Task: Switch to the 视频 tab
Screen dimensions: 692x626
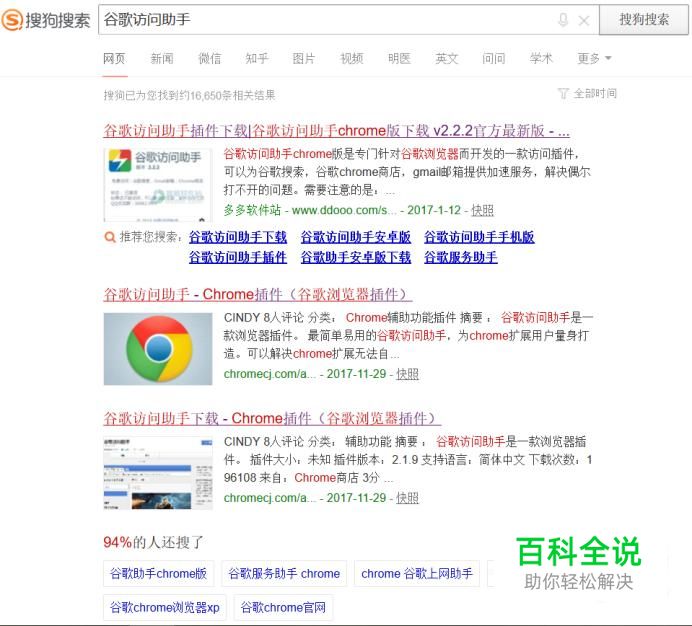Action: click(352, 58)
